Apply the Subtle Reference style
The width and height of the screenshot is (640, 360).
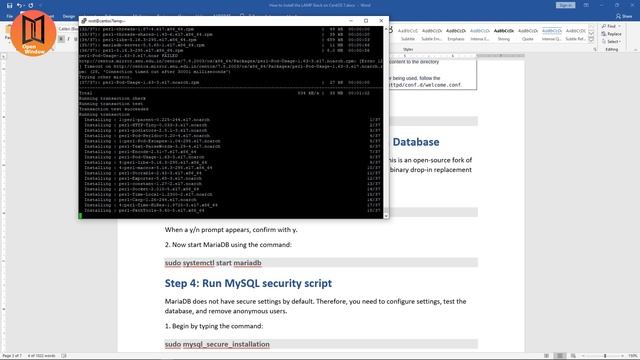click(576, 34)
